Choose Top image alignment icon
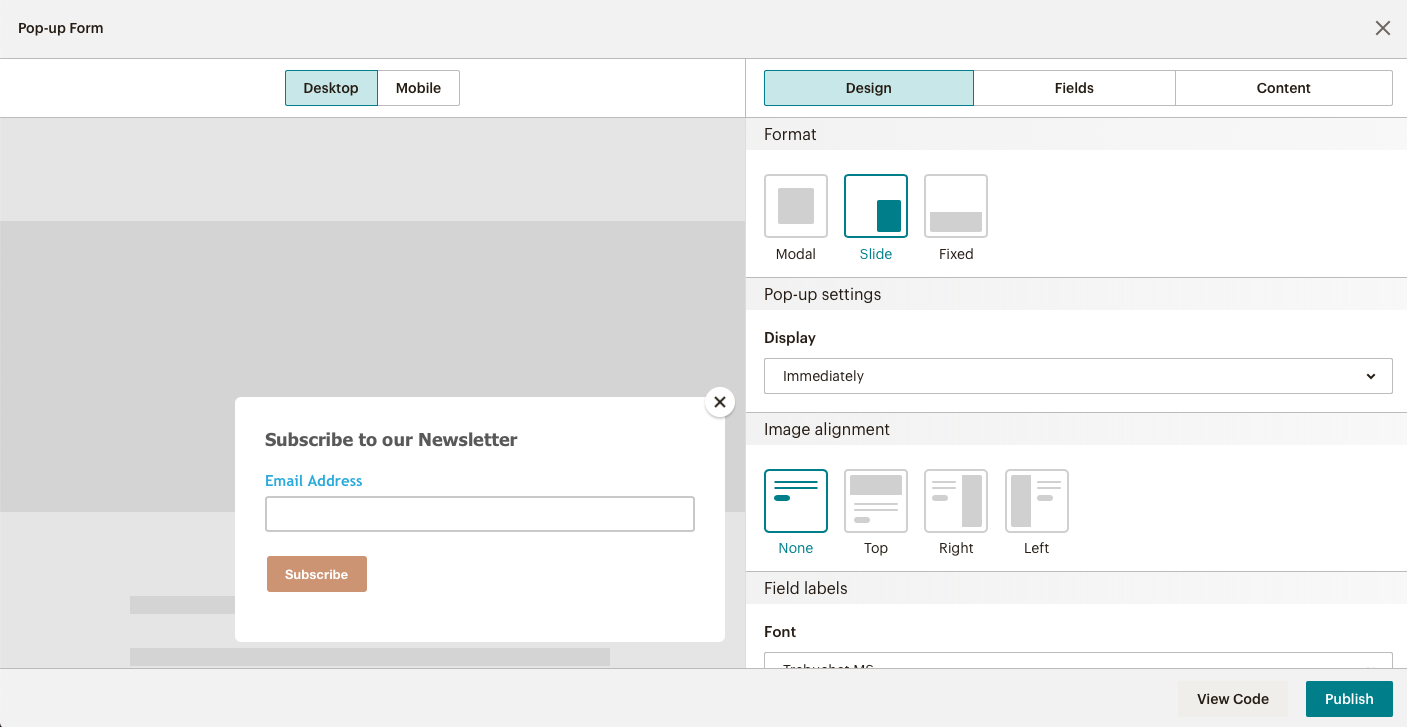This screenshot has height=727, width=1407. coord(875,501)
